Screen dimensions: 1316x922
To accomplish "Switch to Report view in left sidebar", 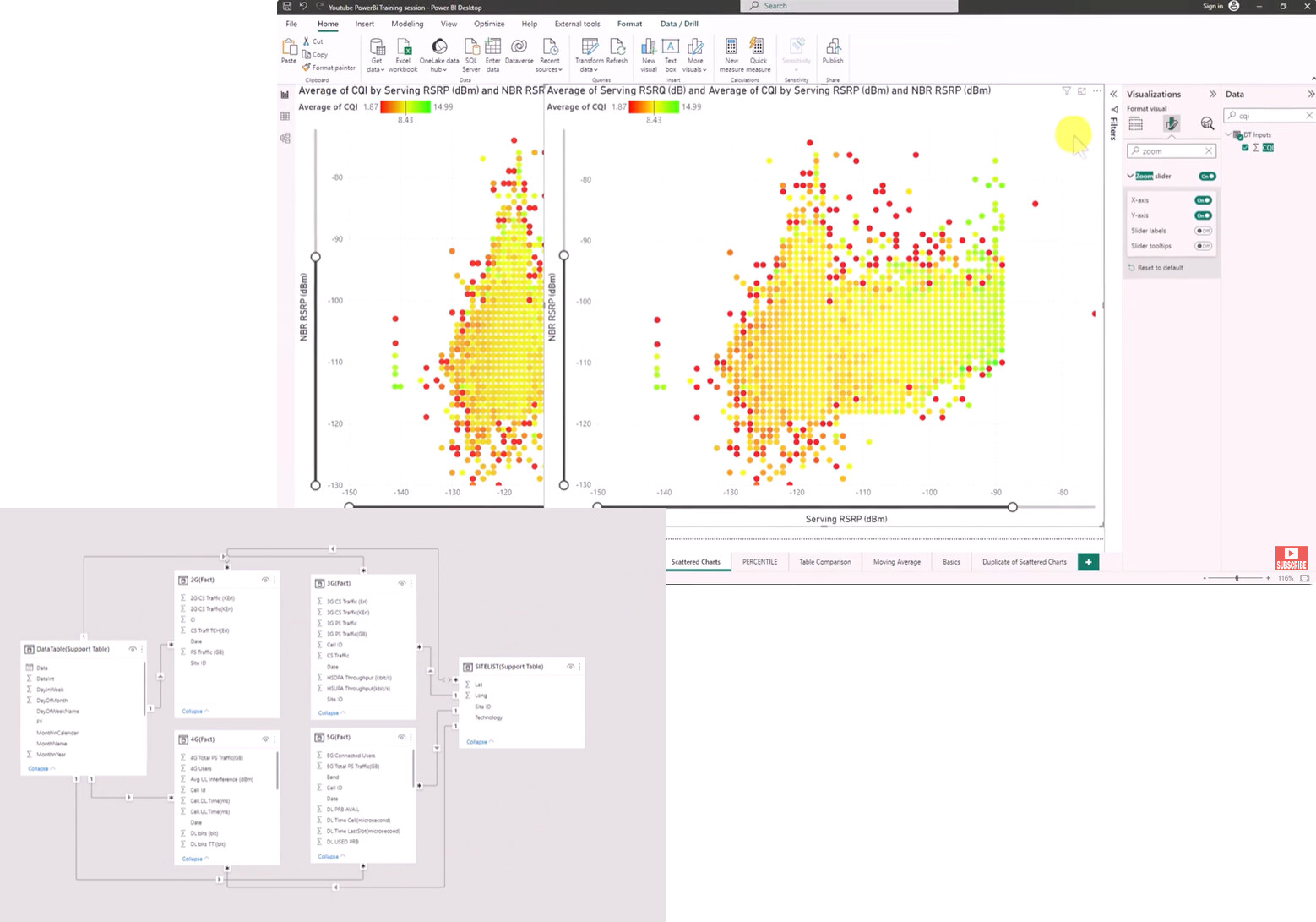I will [285, 95].
